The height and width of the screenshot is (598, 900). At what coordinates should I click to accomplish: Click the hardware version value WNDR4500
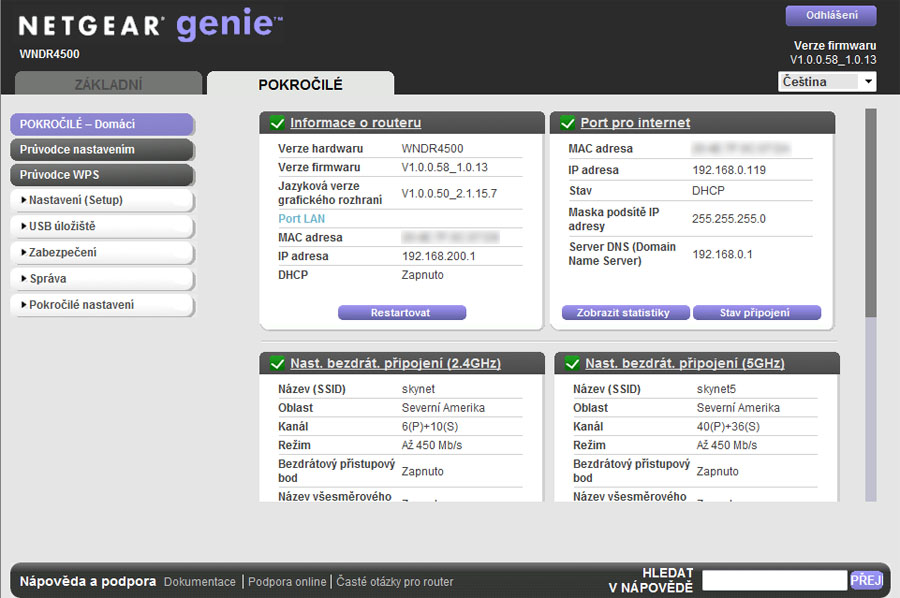pyautogui.click(x=432, y=149)
